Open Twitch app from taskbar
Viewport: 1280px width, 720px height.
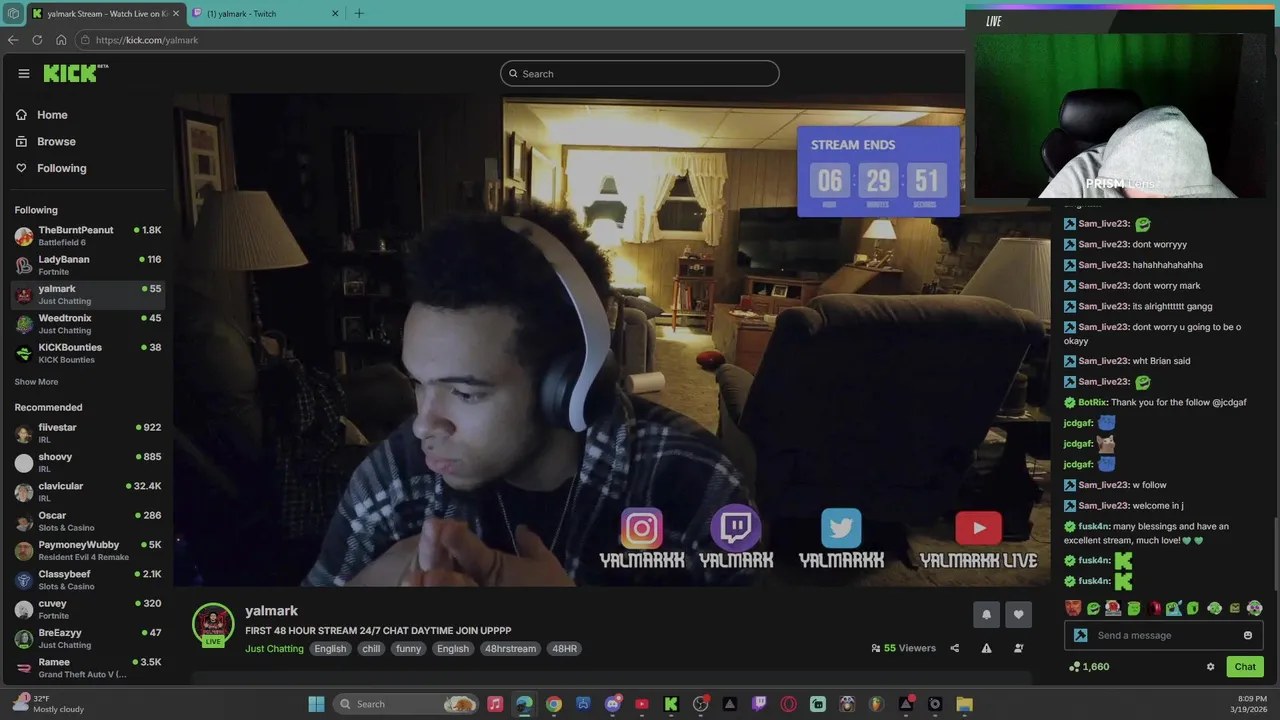point(759,704)
